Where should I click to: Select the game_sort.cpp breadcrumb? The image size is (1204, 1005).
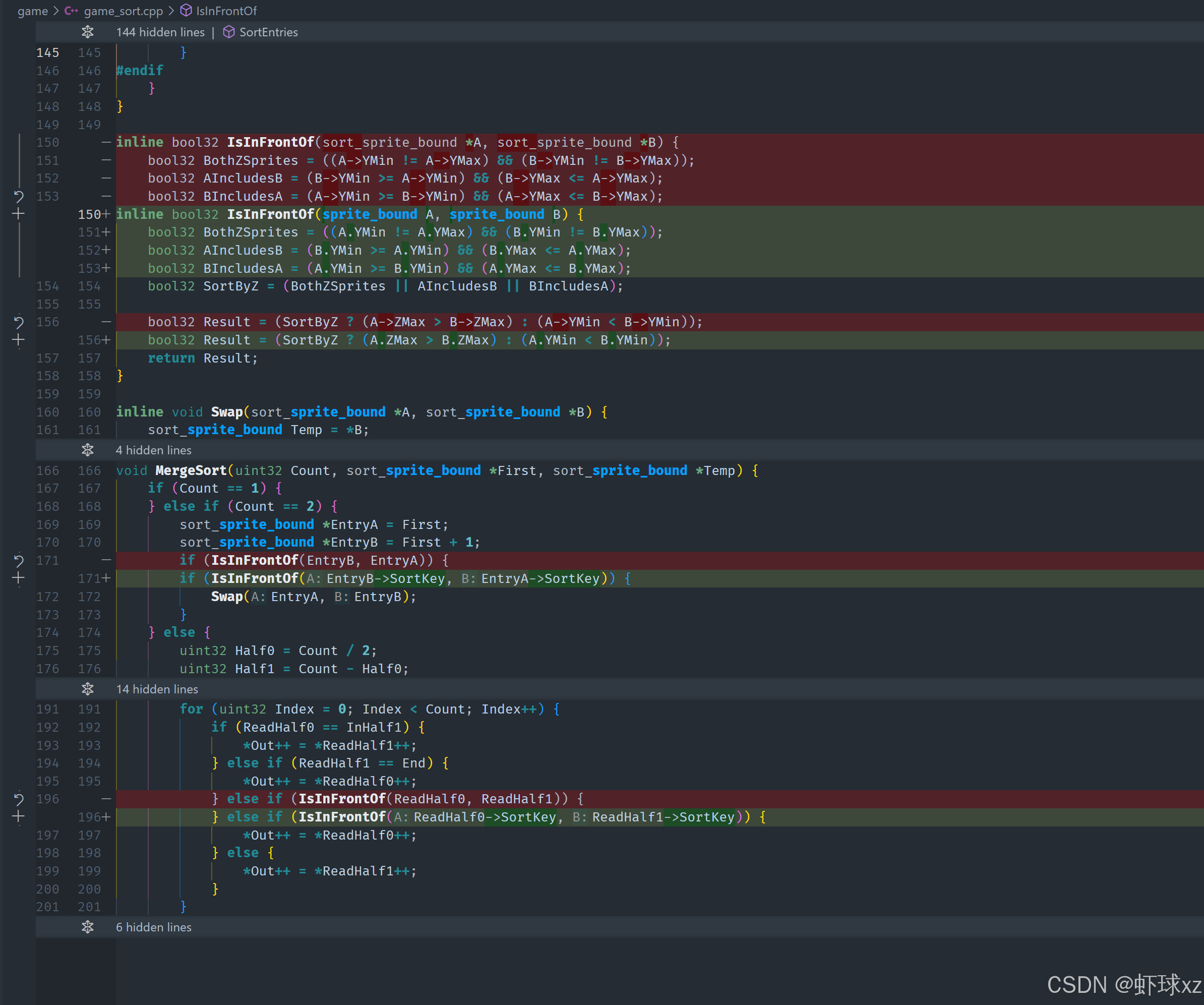tap(123, 11)
